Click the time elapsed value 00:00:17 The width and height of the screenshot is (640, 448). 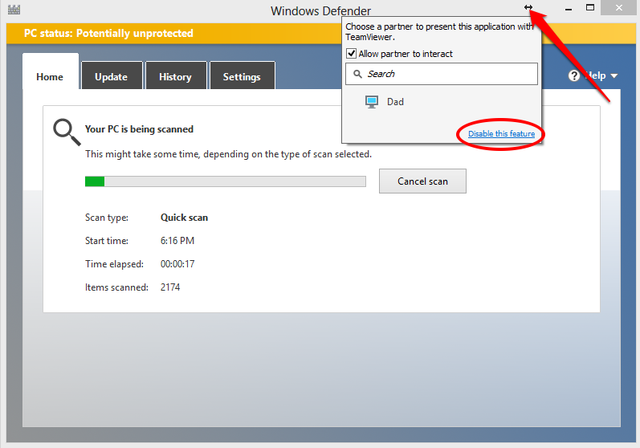pyautogui.click(x=177, y=264)
